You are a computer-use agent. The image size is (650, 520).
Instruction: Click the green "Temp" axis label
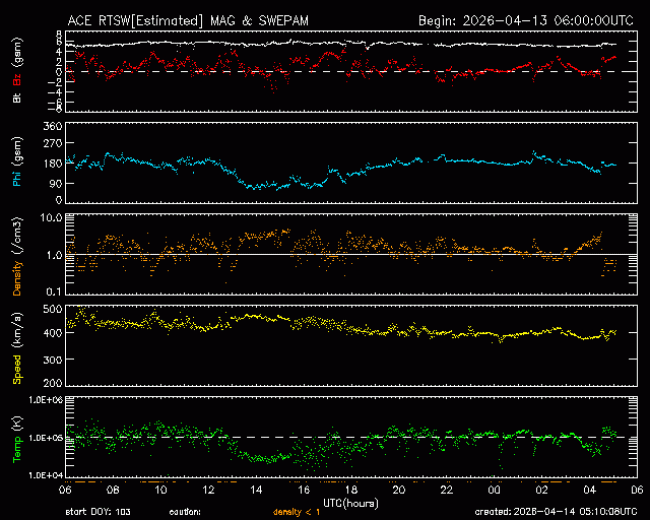[x=17, y=450]
